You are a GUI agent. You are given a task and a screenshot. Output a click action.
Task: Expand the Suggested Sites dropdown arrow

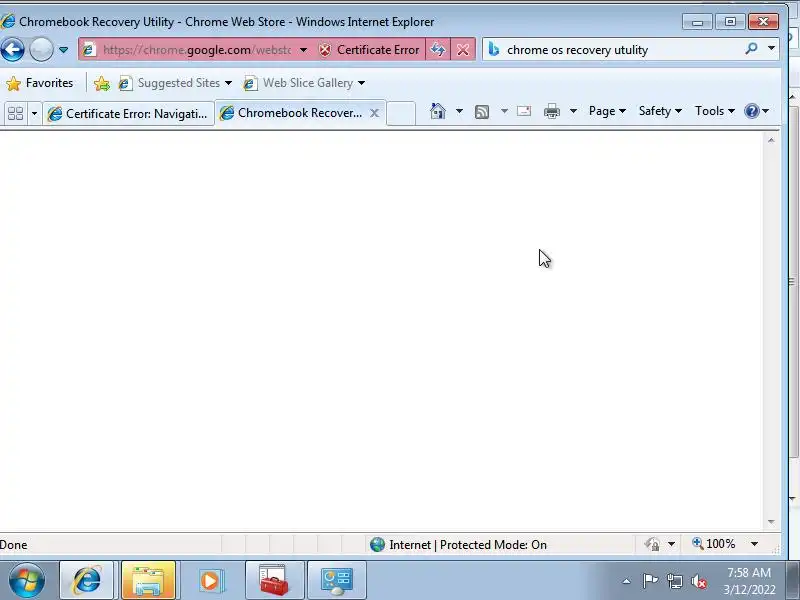tap(228, 83)
